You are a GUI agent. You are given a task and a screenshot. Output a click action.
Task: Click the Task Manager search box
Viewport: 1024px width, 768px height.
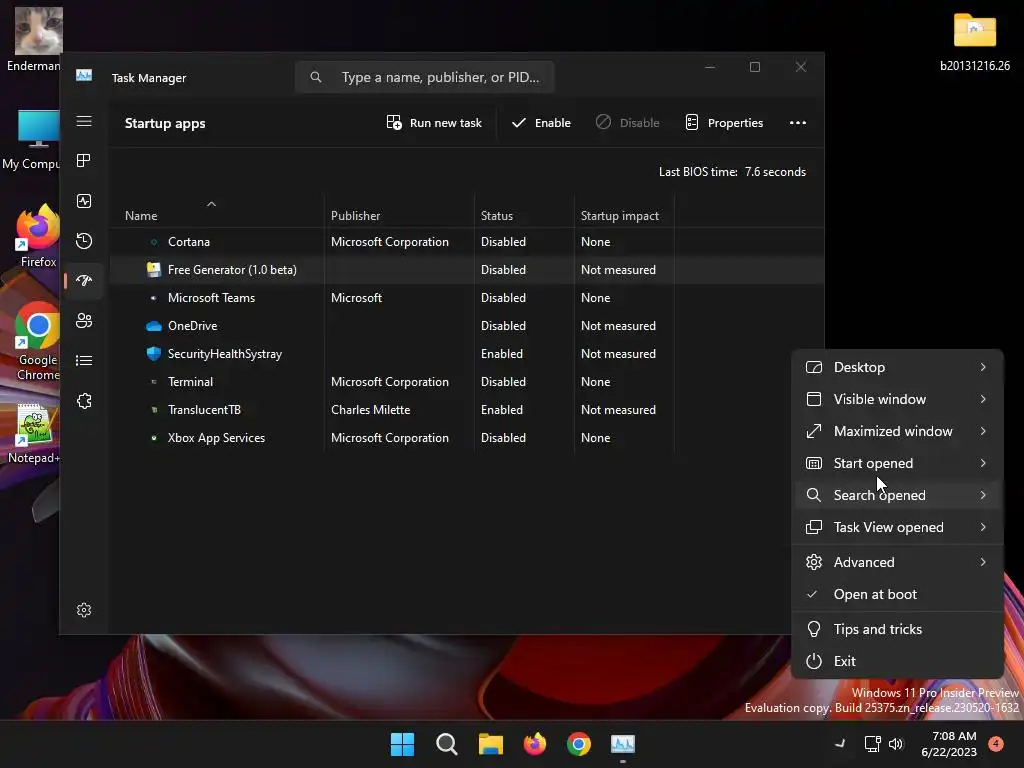click(424, 77)
